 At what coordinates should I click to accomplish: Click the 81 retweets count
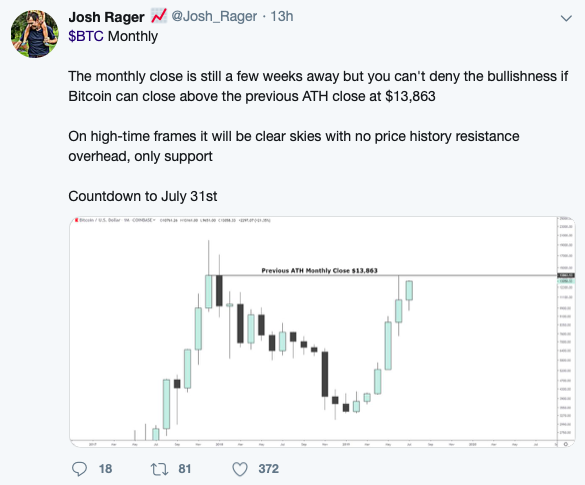click(185, 469)
